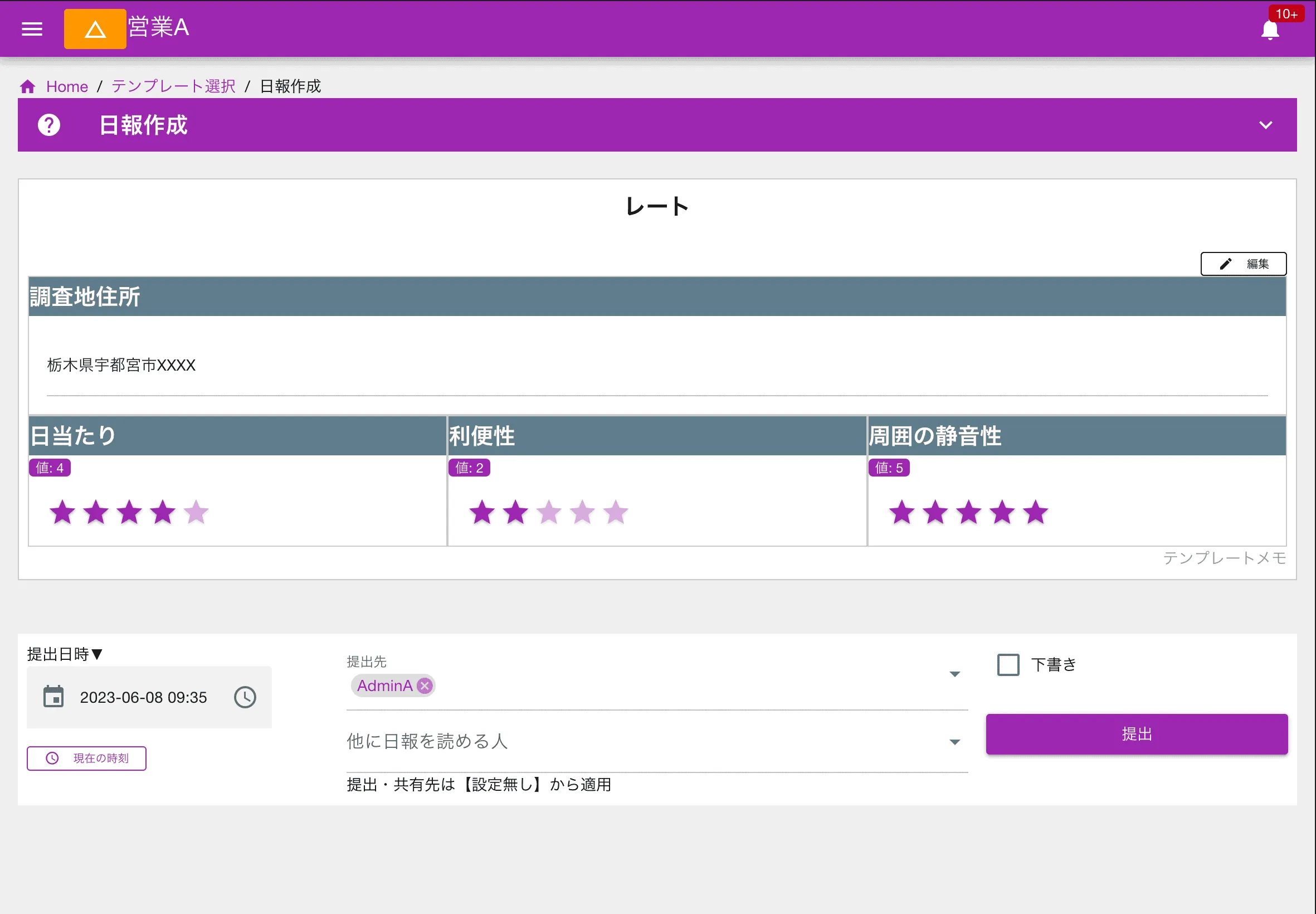Navigate to Home breadcrumb link
Screen dimensions: 1316x914
point(67,86)
